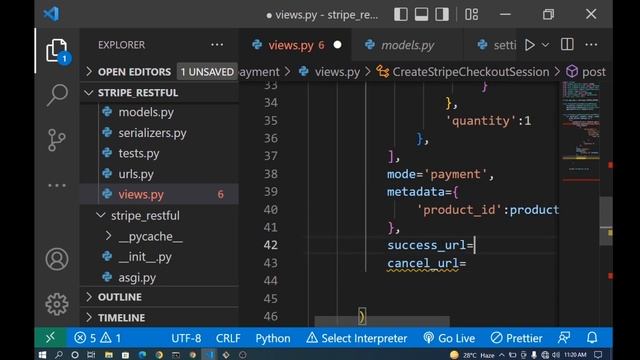Open Windows taskbar search icon
Screen dimensions: 640x360
pos(59,355)
